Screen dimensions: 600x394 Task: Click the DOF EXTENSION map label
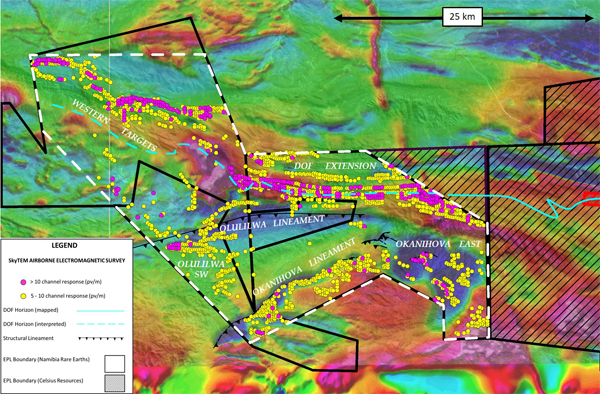coord(335,166)
